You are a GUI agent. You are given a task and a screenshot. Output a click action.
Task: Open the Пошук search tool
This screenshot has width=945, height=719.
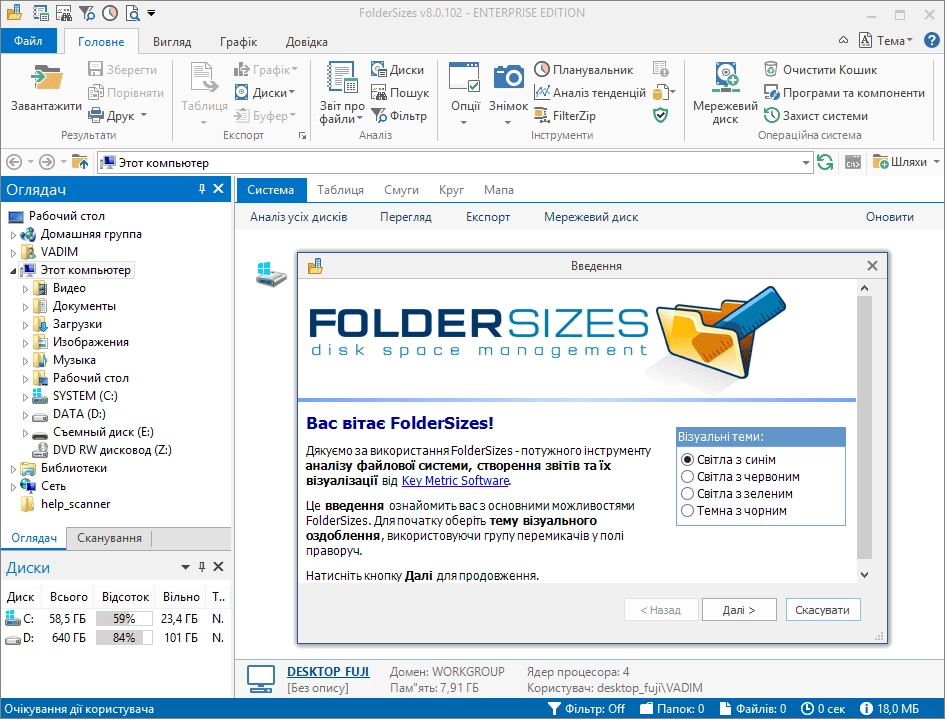click(x=400, y=93)
